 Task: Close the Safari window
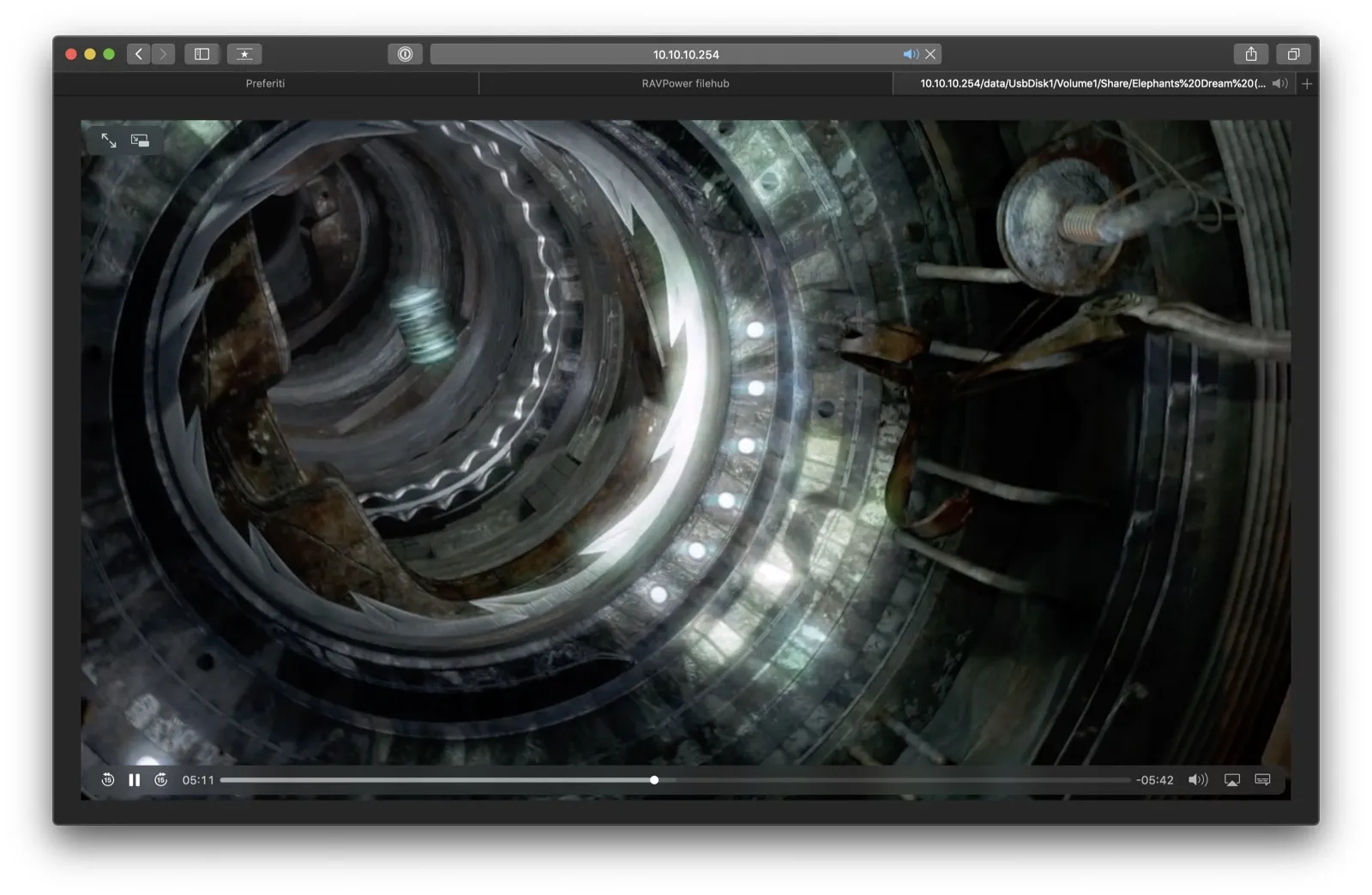[x=71, y=54]
